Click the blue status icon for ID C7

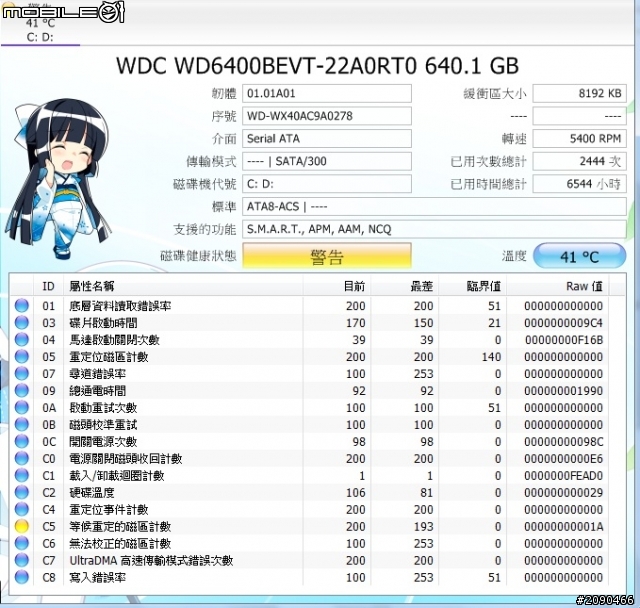click(22, 560)
